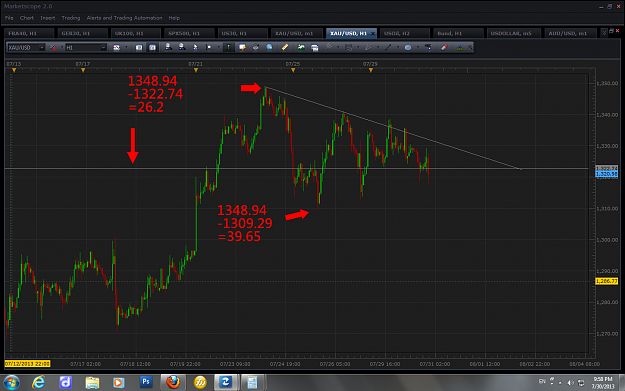
Task: Click the zoom out magnifier icon
Action: pos(182,47)
